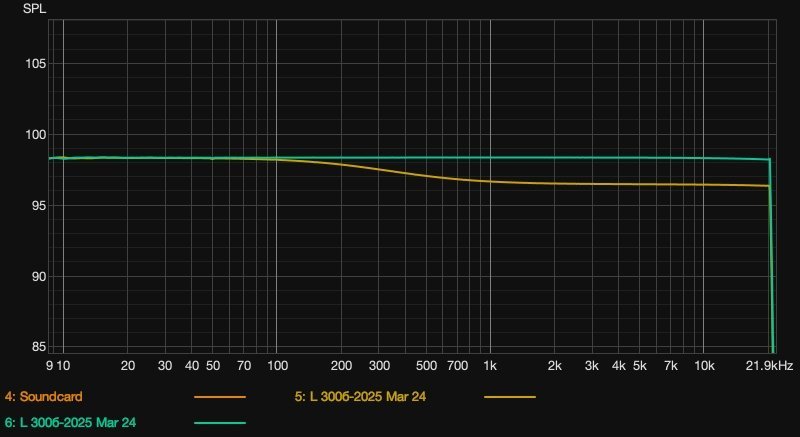Click the yellow line swatch for trace 5
Viewport: 800px width, 437px height.
pyautogui.click(x=510, y=397)
